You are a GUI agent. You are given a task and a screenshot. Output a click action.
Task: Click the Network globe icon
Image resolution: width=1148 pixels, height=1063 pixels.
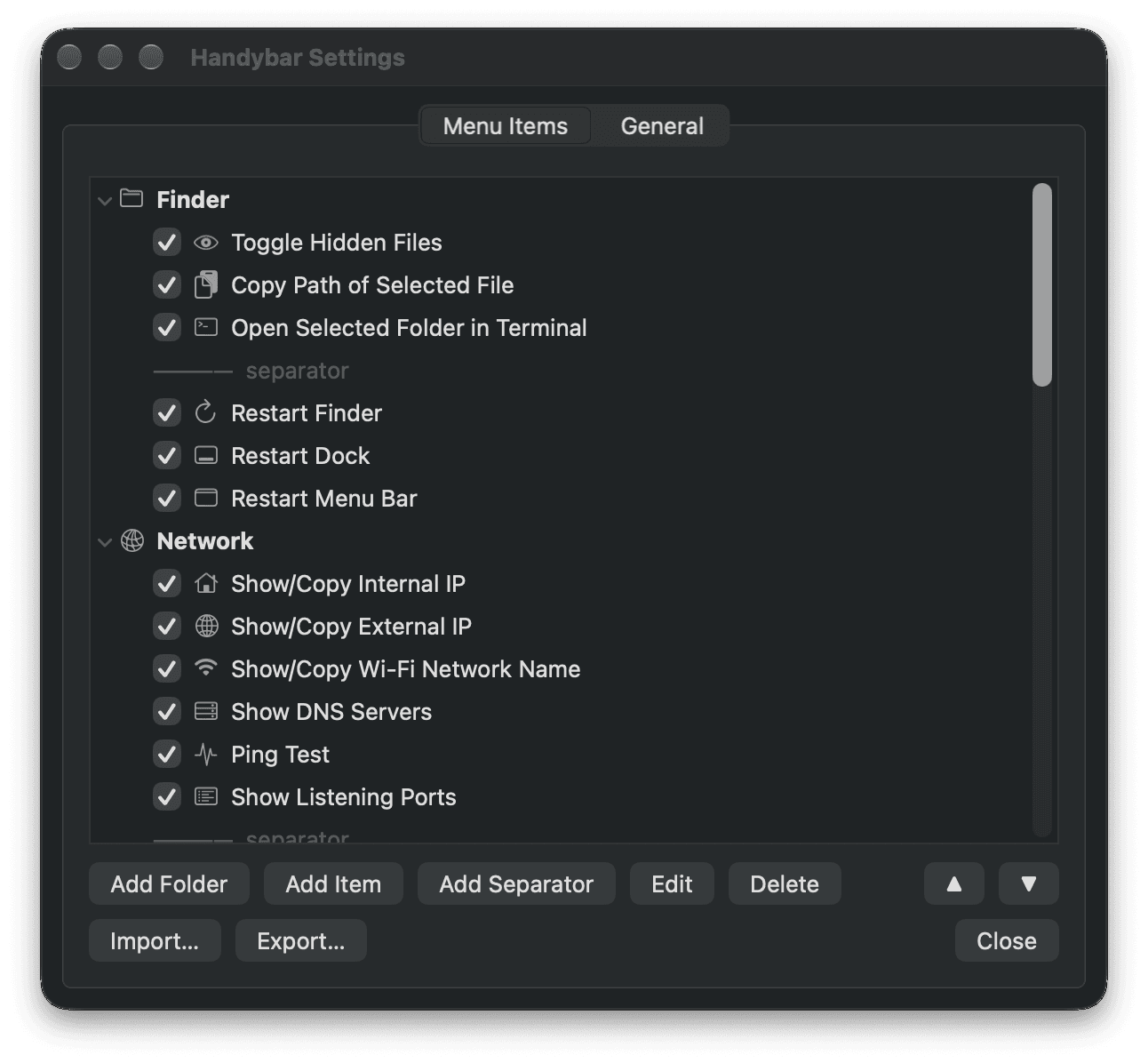pos(132,540)
